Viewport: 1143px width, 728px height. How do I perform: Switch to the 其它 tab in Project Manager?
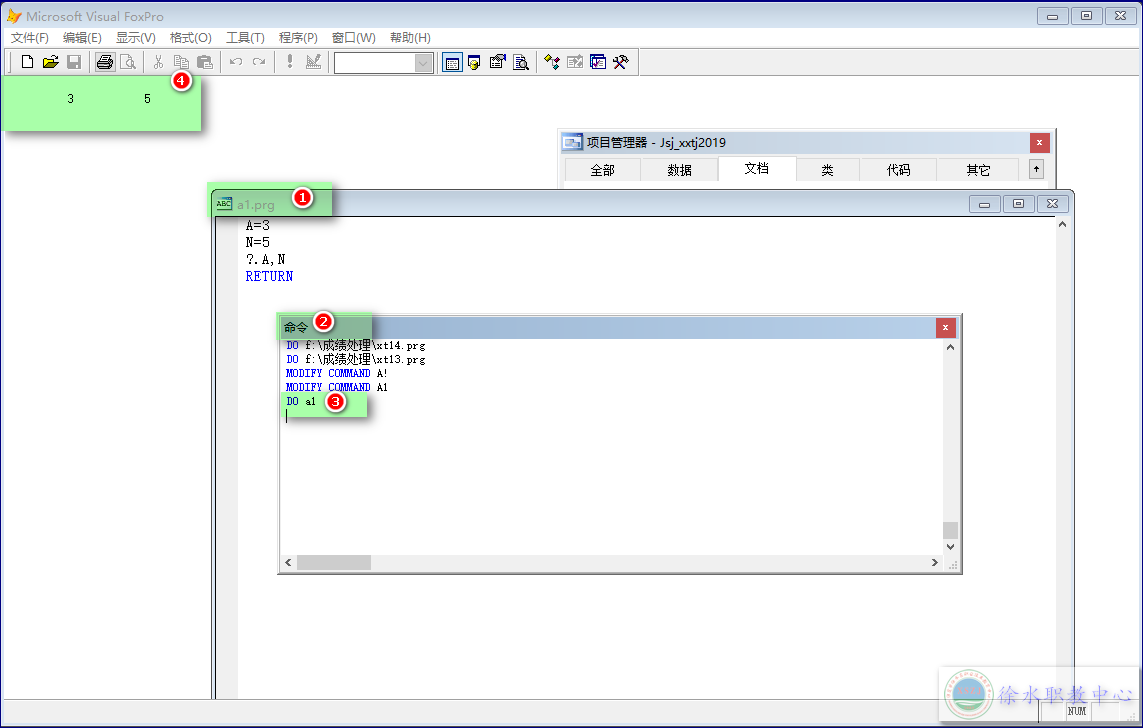[x=978, y=170]
